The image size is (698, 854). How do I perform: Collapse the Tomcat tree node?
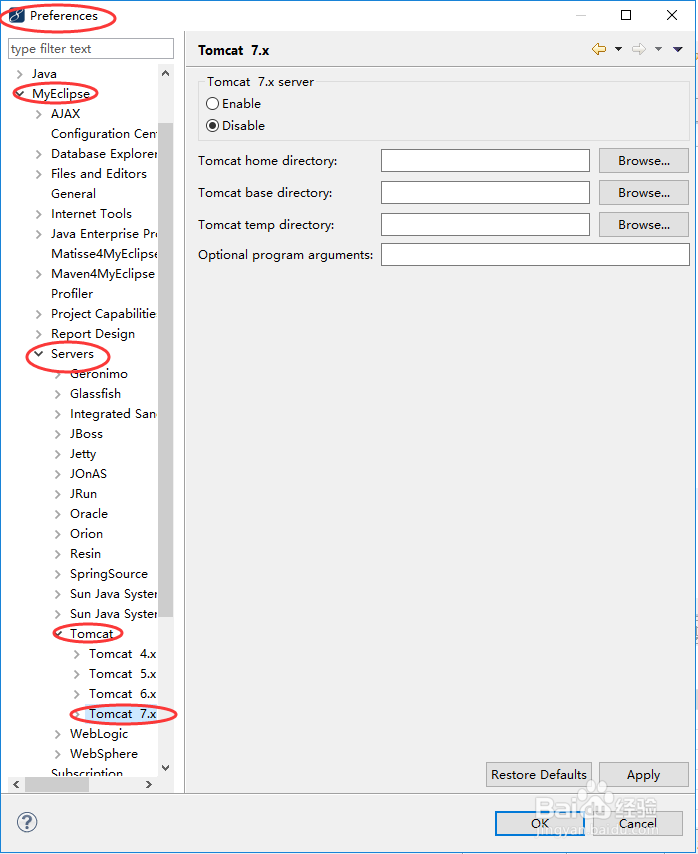(x=58, y=634)
